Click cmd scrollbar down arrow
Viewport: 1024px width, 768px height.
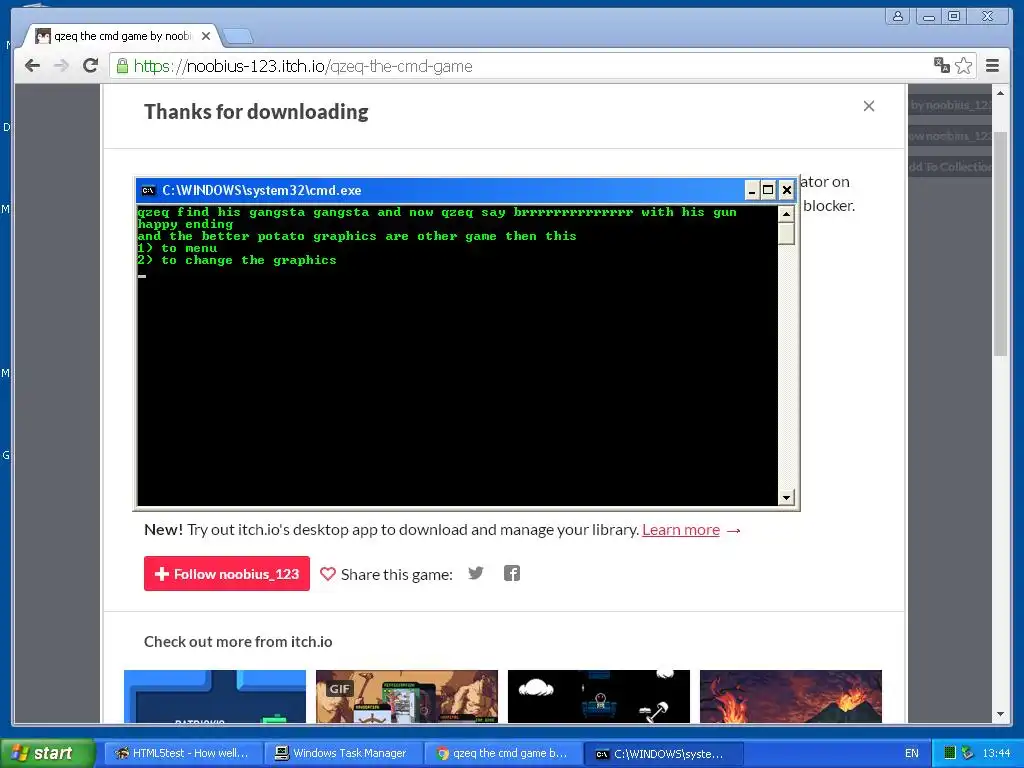786,498
